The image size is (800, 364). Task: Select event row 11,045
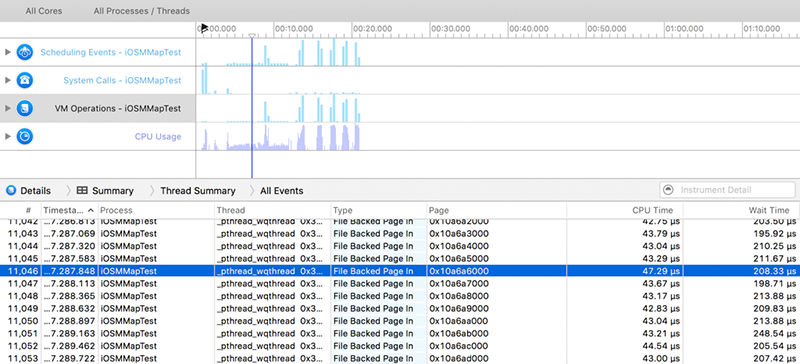click(400, 258)
